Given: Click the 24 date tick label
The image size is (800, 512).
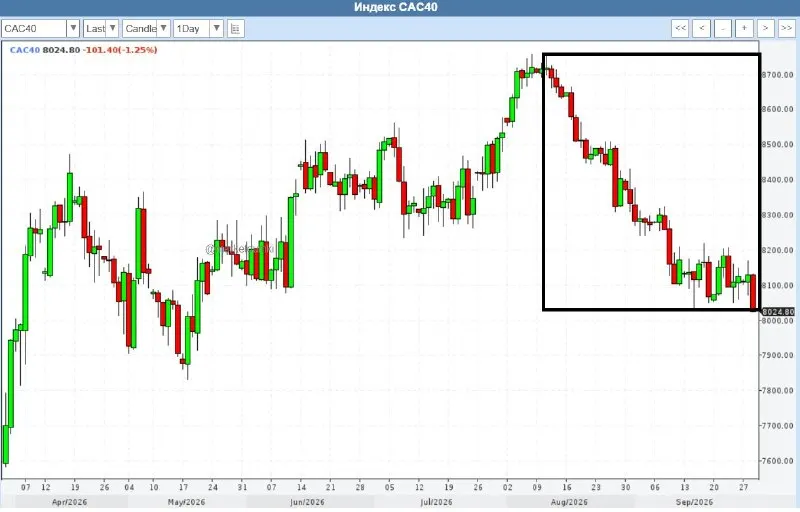Looking at the screenshot, I should [213, 488].
